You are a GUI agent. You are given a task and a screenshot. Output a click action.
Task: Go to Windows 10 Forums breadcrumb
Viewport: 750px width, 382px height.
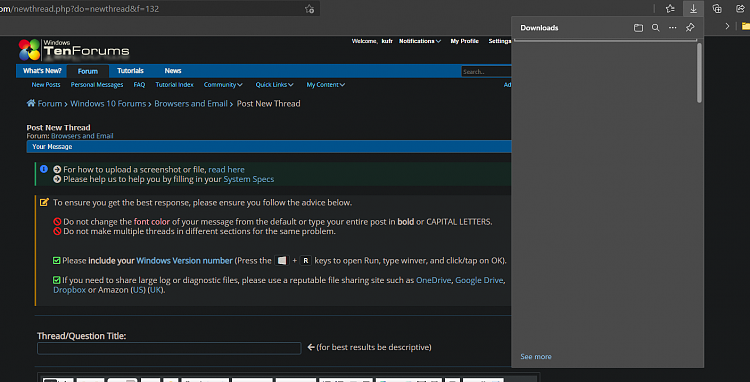(x=108, y=103)
